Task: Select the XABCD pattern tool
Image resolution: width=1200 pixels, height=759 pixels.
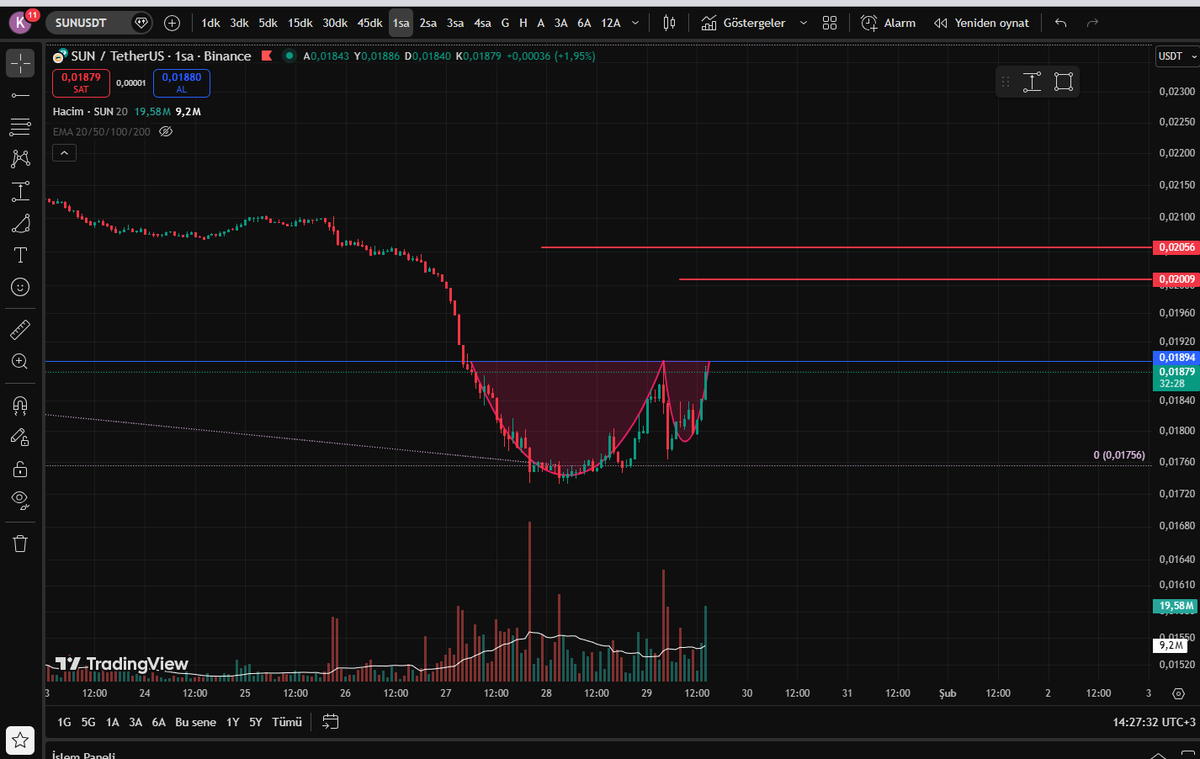Action: pyautogui.click(x=20, y=159)
